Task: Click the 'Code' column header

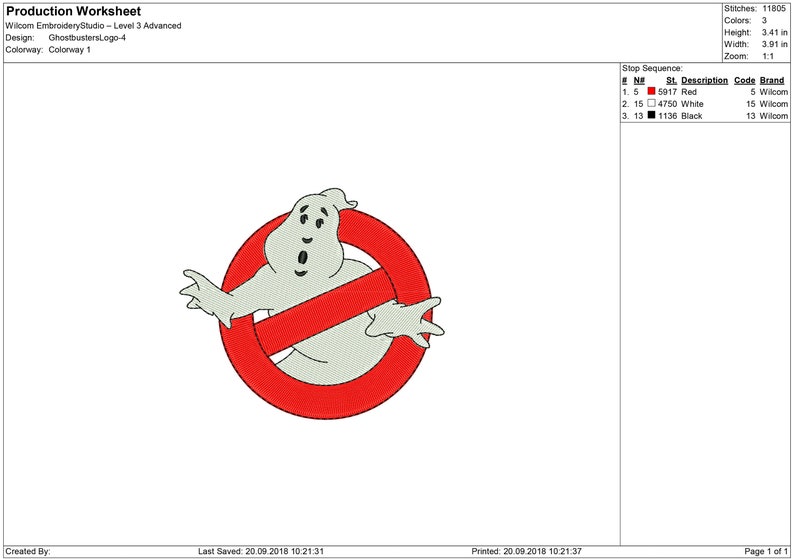Action: 744,81
